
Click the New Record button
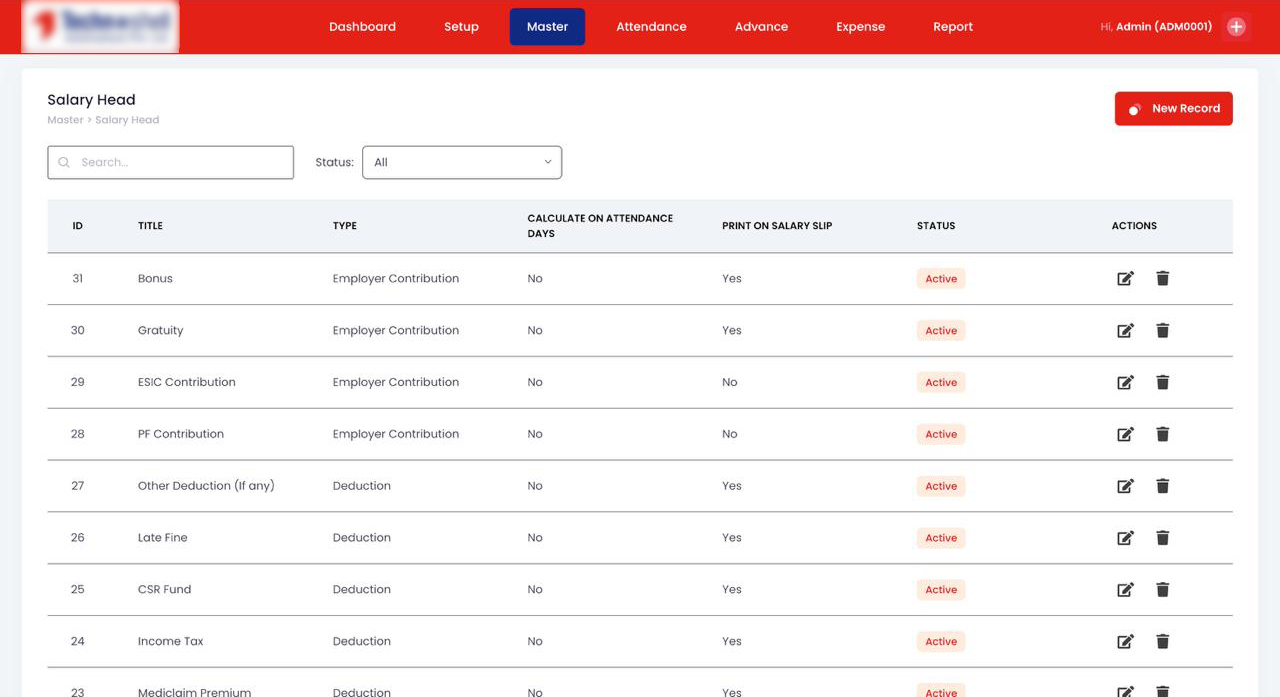pyautogui.click(x=1173, y=109)
